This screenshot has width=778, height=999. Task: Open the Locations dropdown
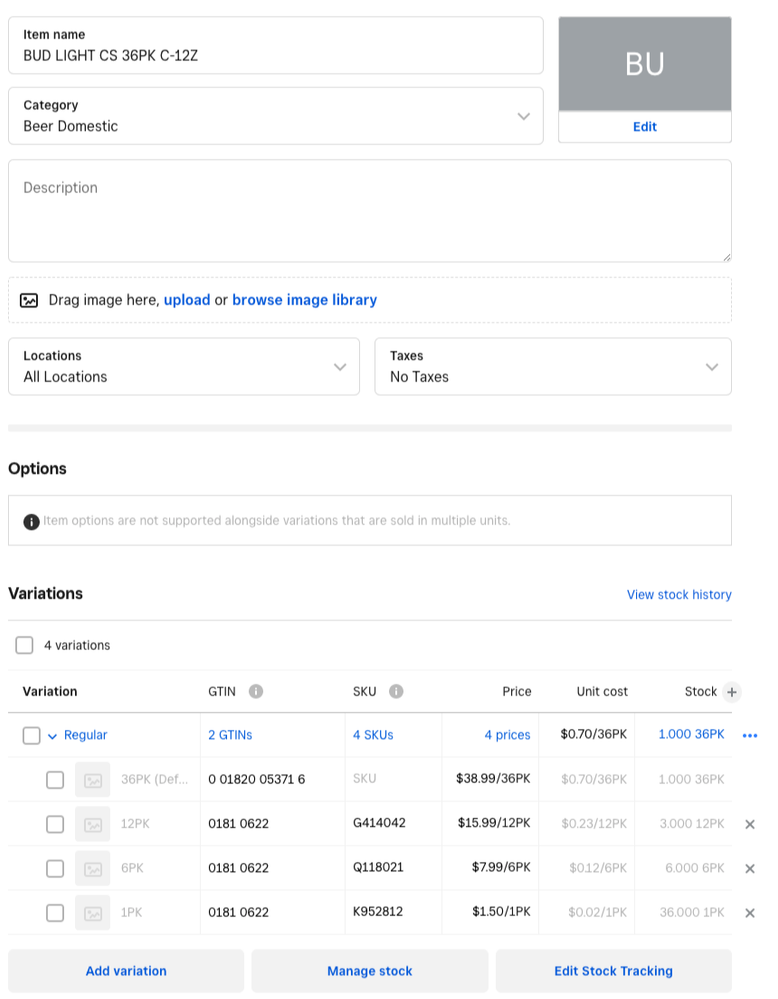(184, 366)
